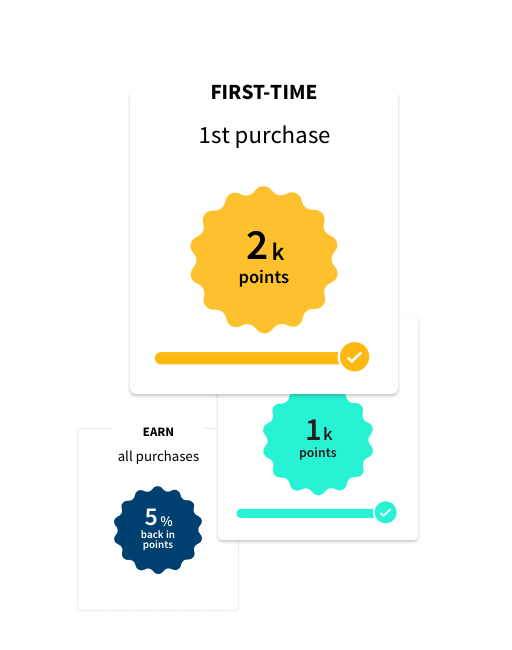Click the 'k' suffix in teal badge
Viewport: 512px width, 650px height.
[x=328, y=434]
